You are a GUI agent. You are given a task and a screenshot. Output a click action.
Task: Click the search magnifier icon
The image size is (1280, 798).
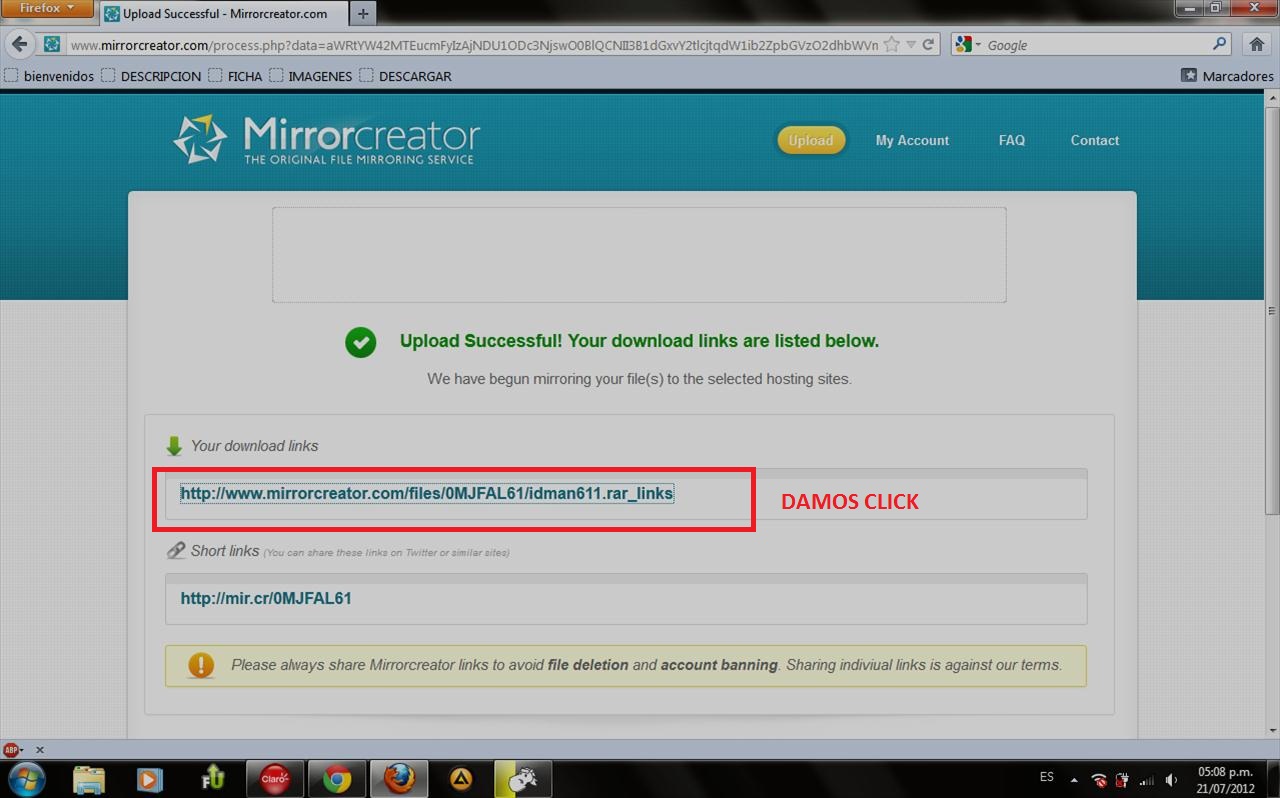[1219, 44]
